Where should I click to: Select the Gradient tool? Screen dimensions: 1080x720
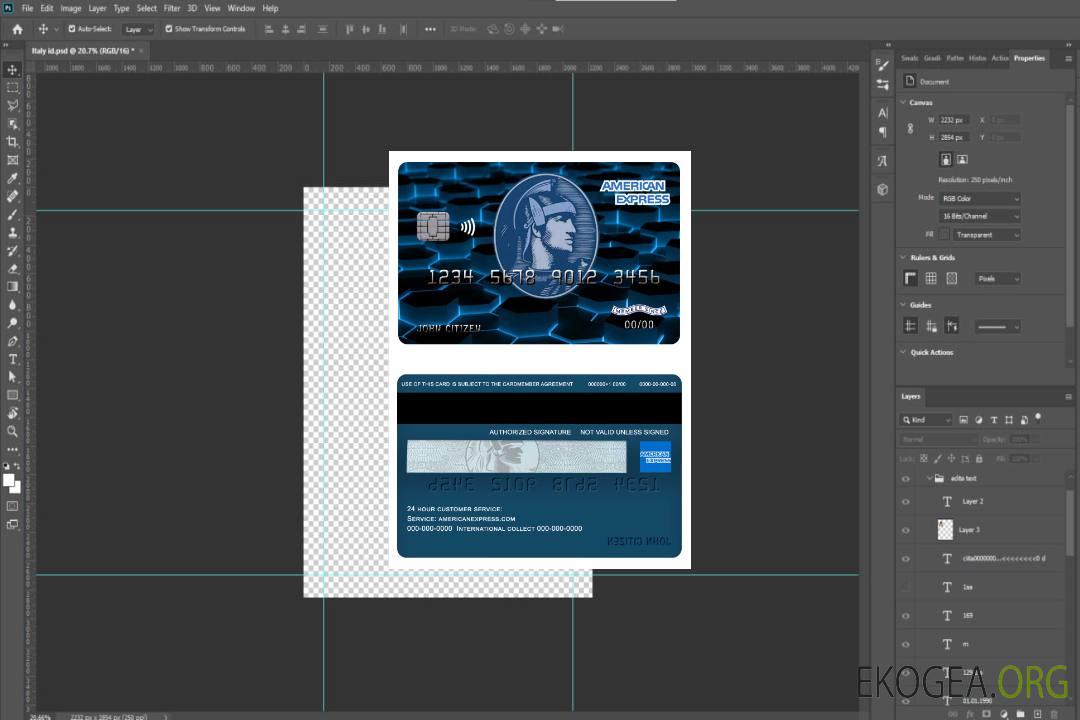tap(12, 287)
